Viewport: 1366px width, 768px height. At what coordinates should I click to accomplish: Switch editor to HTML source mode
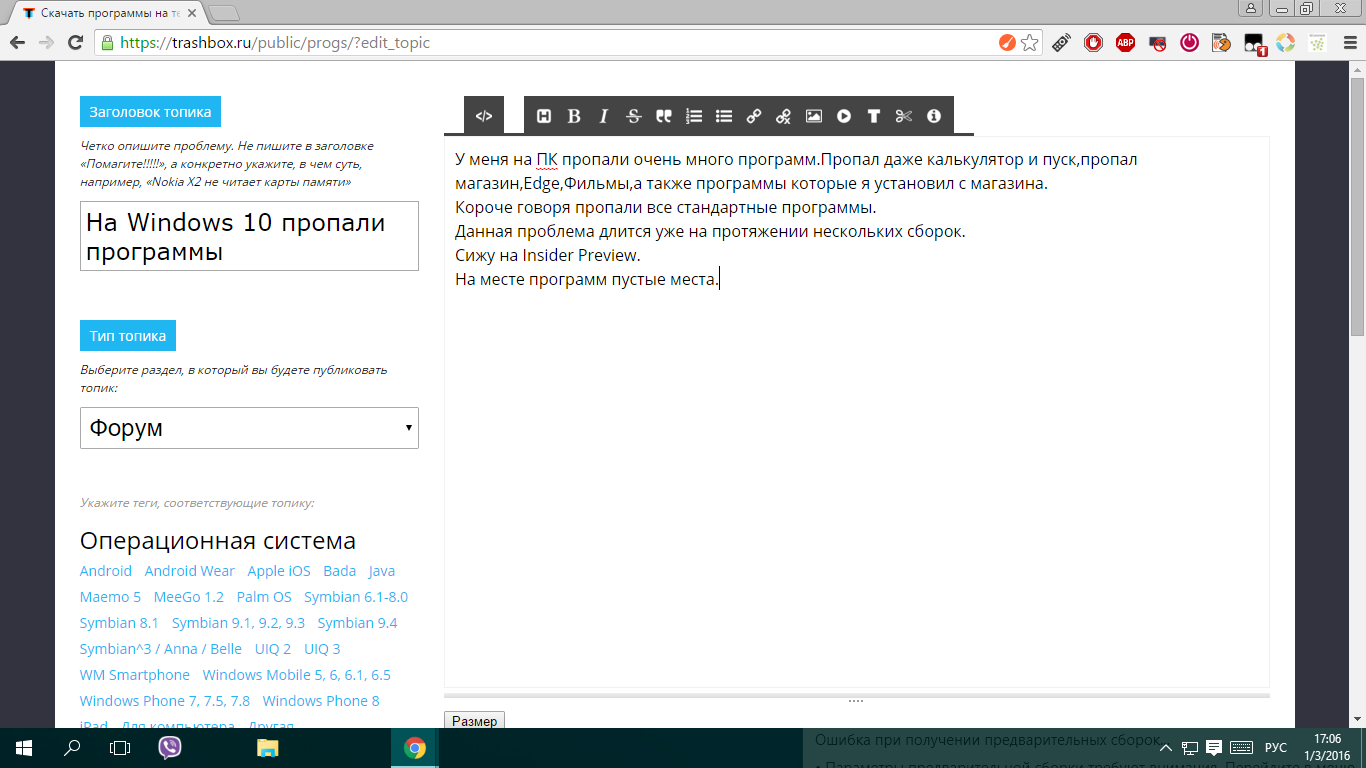(x=484, y=116)
